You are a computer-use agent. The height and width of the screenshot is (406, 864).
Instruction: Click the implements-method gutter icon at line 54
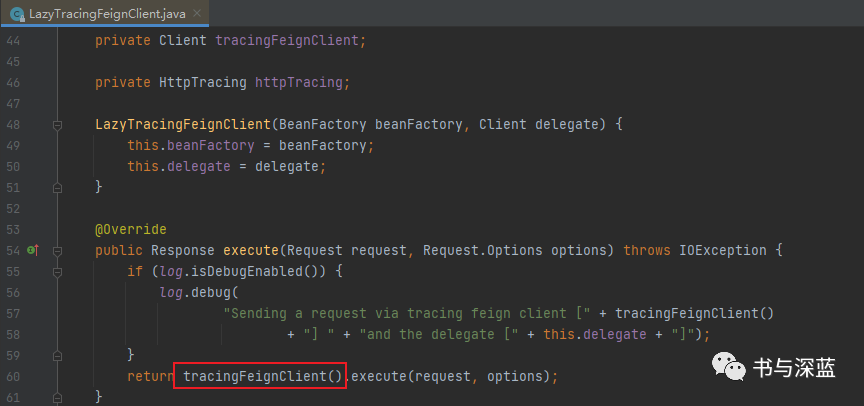(33, 251)
